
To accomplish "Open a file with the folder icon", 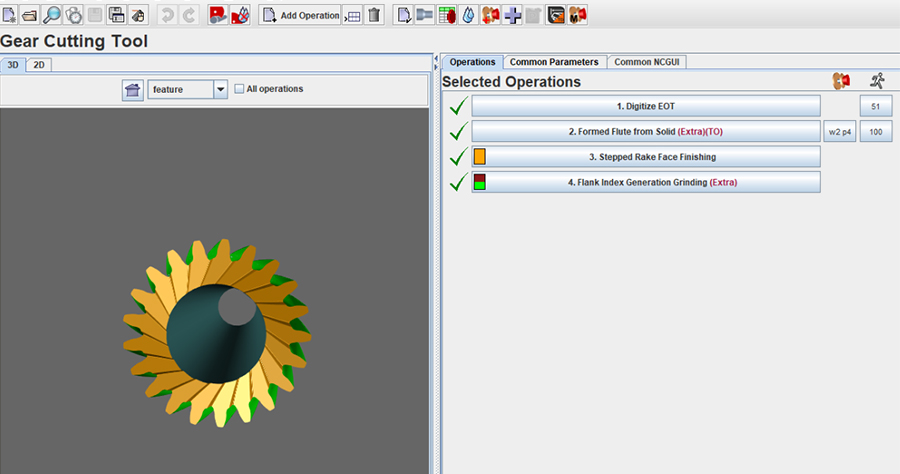I will 30,15.
